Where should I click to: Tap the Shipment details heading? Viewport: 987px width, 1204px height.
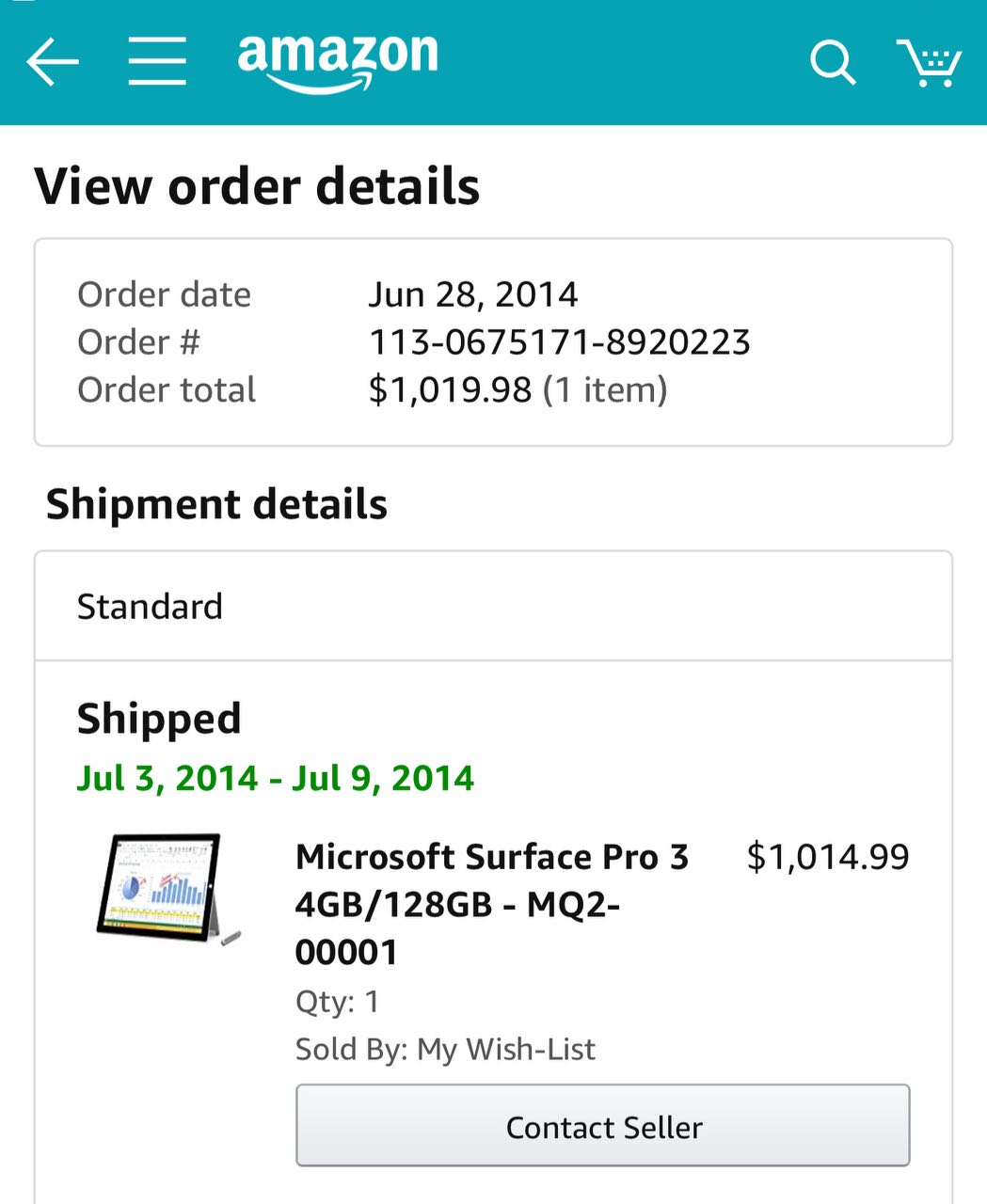point(216,504)
